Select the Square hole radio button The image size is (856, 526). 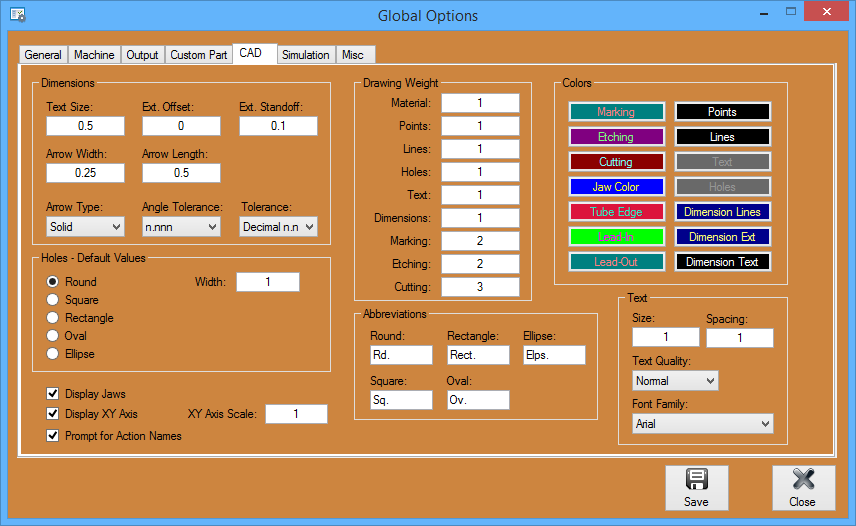pos(52,300)
